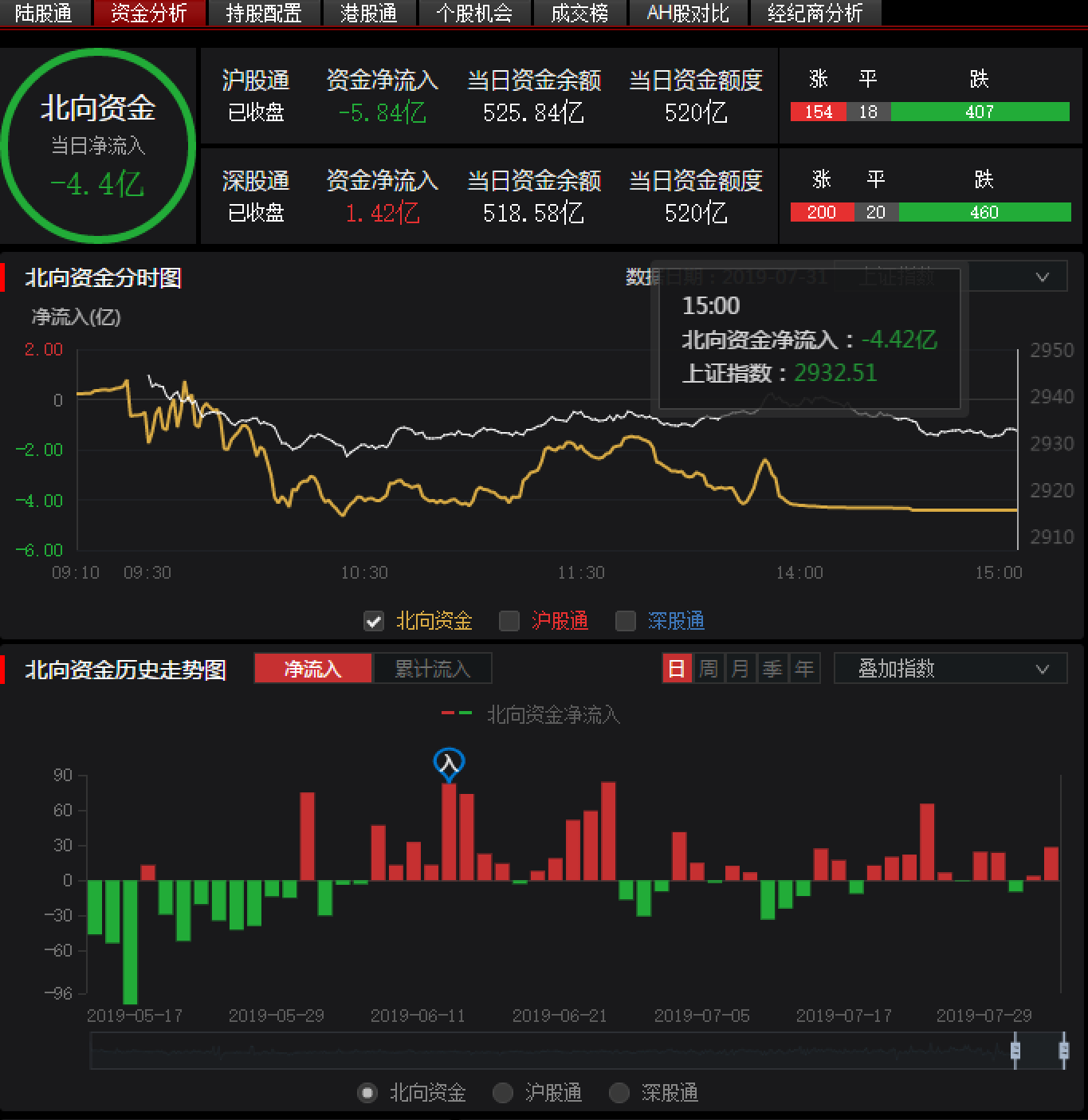
Task: Click the tooltip 上证指数 value 2932.51
Action: coord(835,373)
